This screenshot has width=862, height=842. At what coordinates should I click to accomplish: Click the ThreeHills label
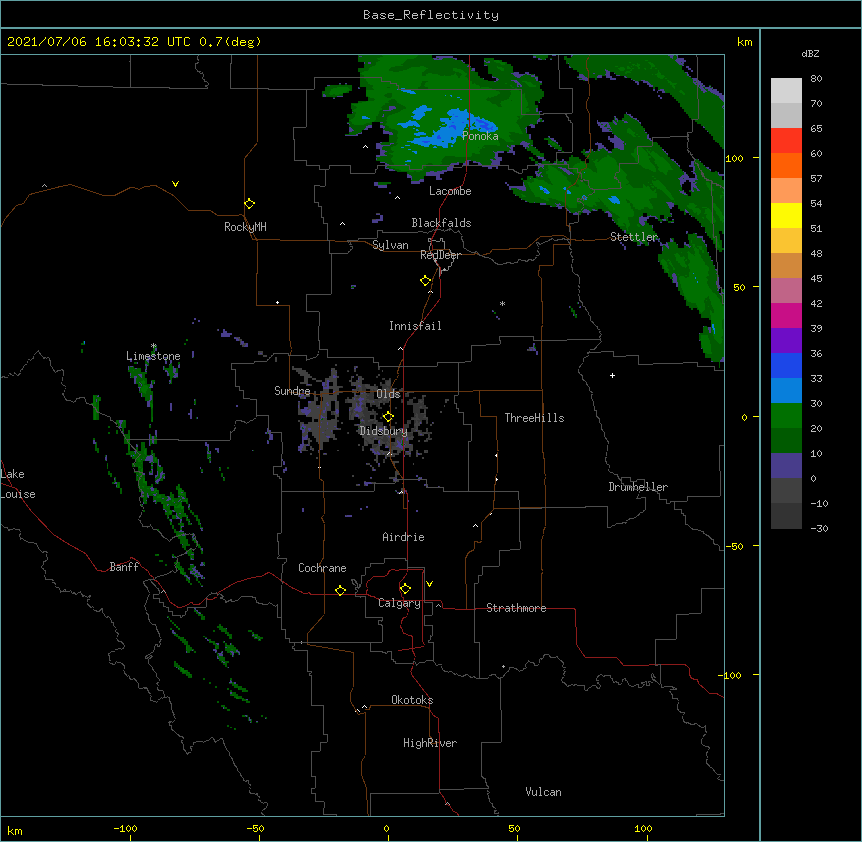tap(534, 418)
